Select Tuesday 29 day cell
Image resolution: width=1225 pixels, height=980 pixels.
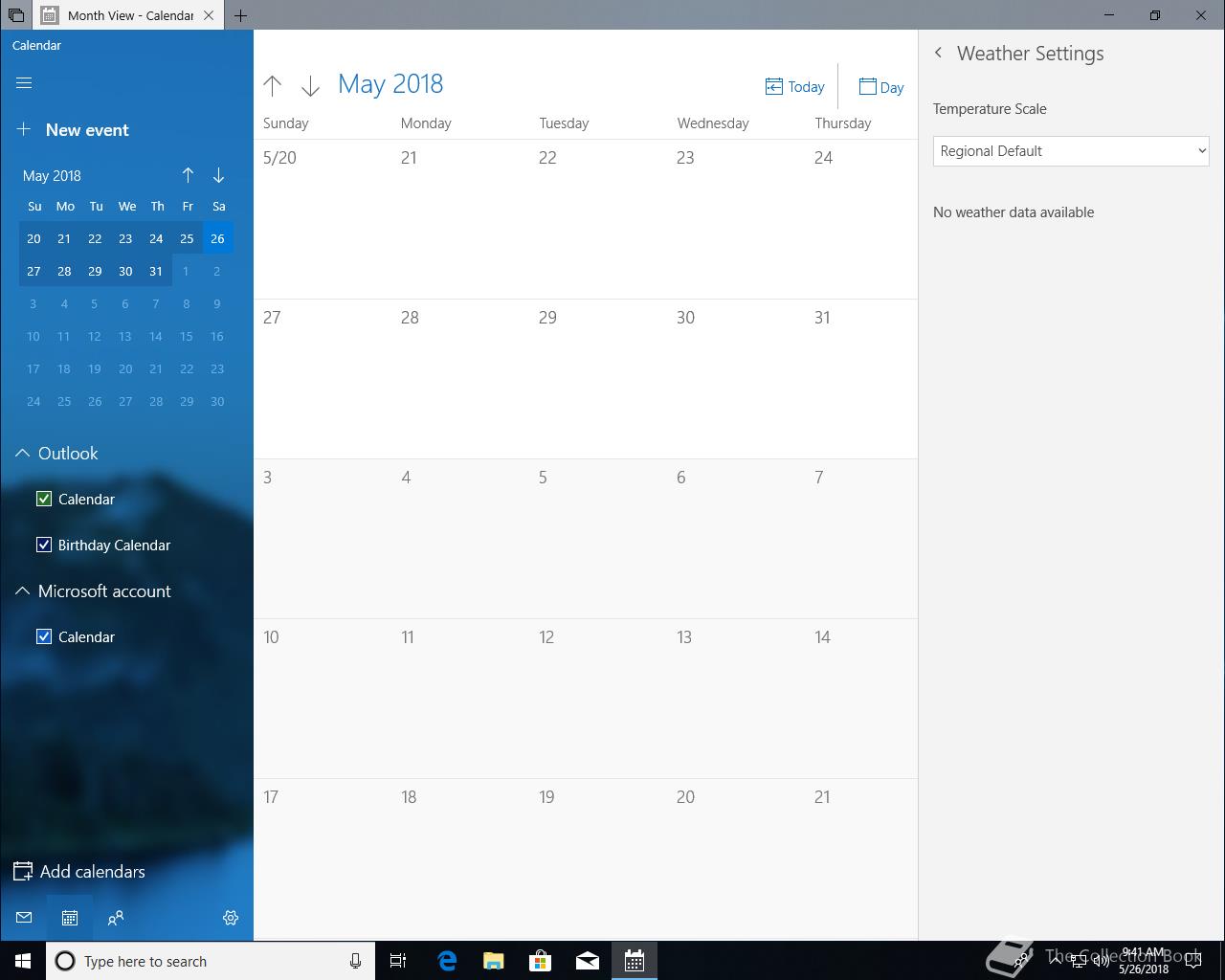(x=598, y=379)
